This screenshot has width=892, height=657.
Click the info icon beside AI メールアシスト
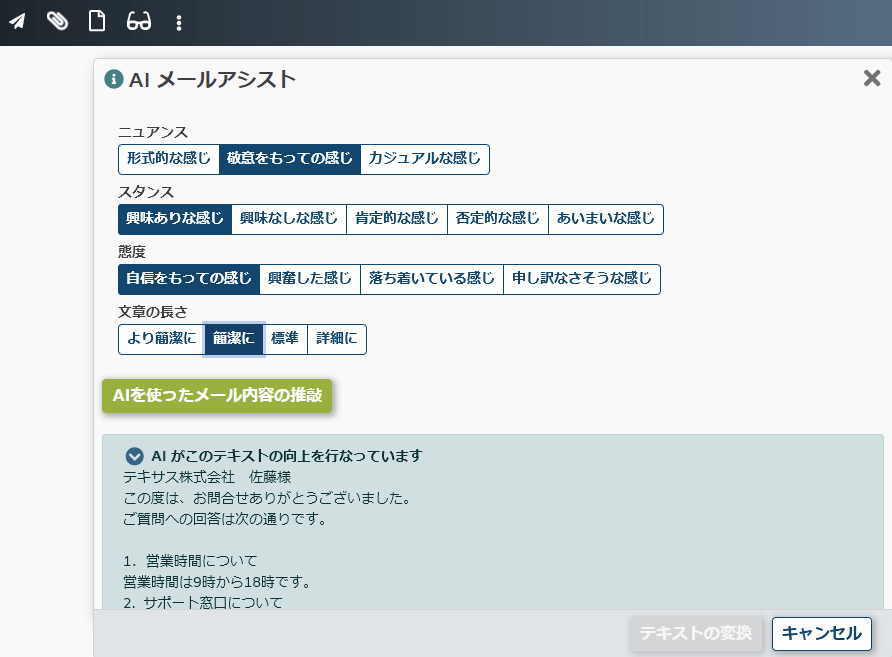[x=114, y=80]
